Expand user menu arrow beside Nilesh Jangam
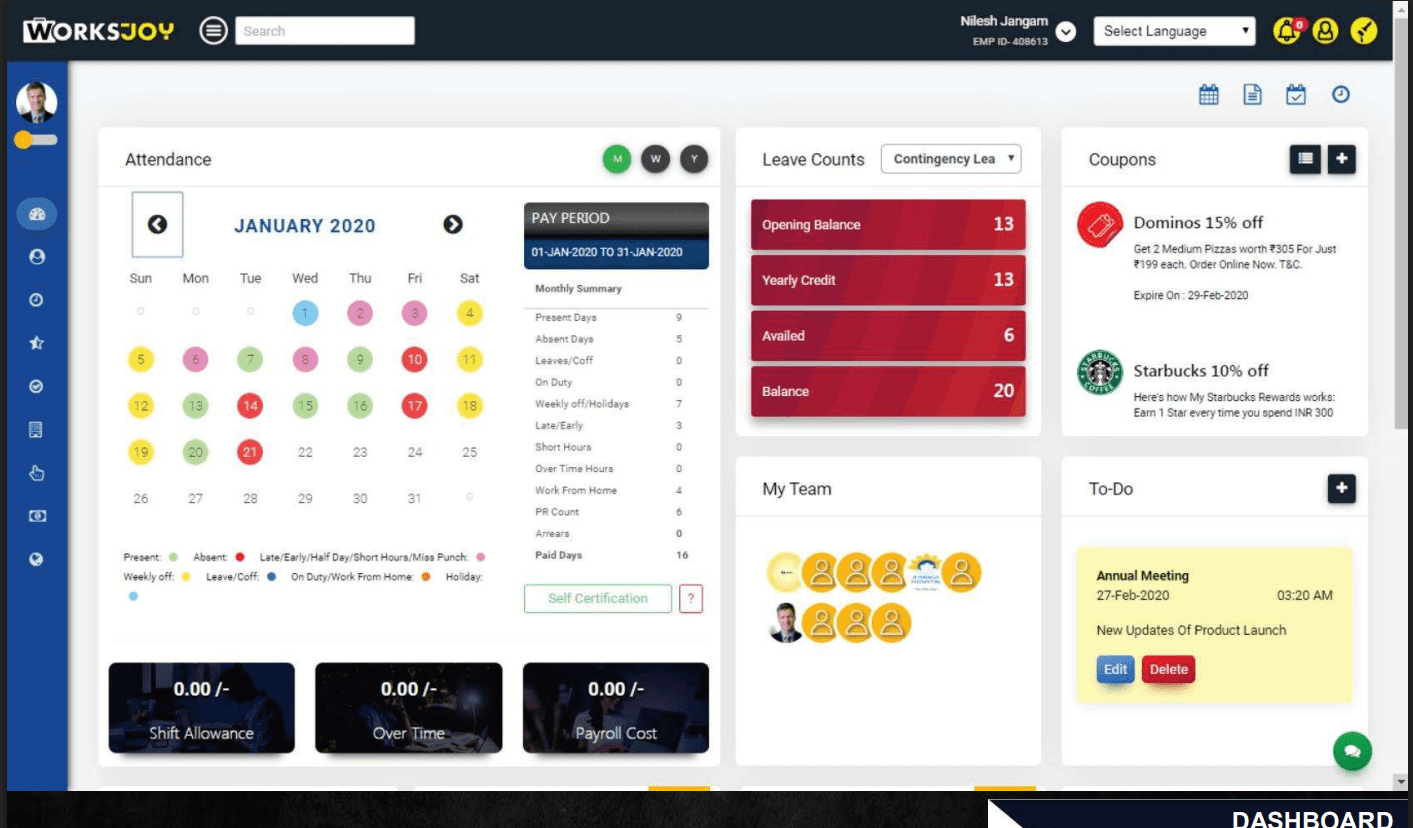The image size is (1413, 828). tap(1066, 32)
